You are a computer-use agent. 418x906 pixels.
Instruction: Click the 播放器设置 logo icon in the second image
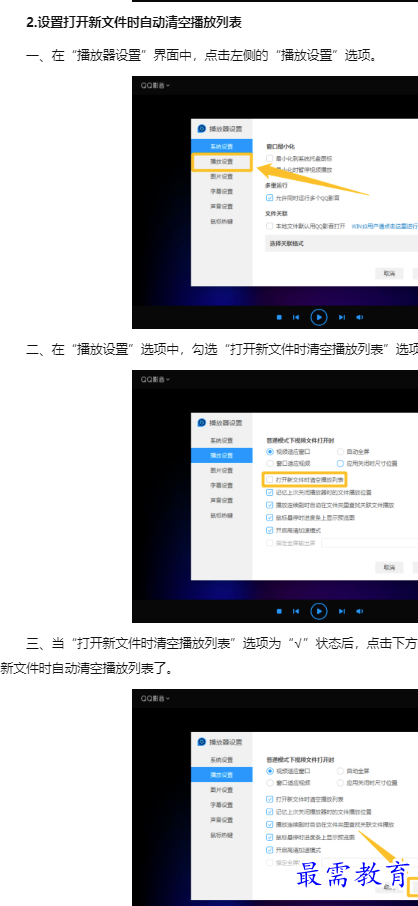click(202, 423)
